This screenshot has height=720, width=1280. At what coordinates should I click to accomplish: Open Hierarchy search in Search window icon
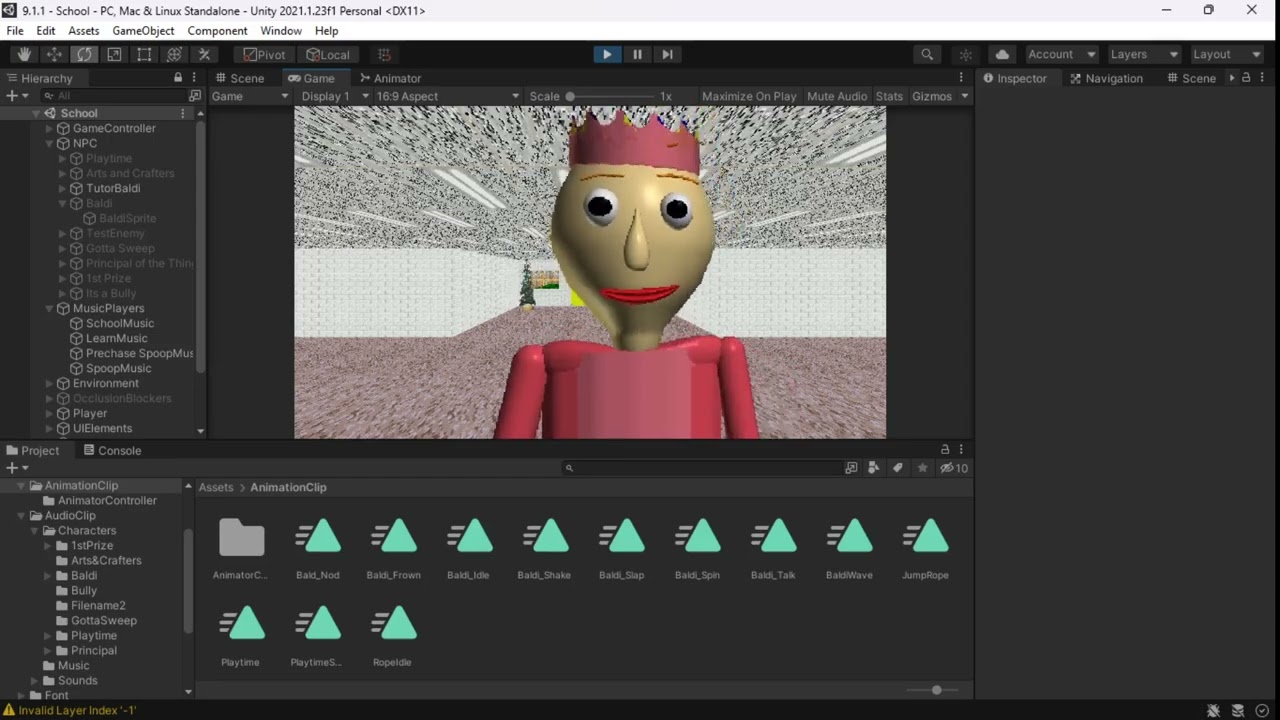tap(195, 96)
